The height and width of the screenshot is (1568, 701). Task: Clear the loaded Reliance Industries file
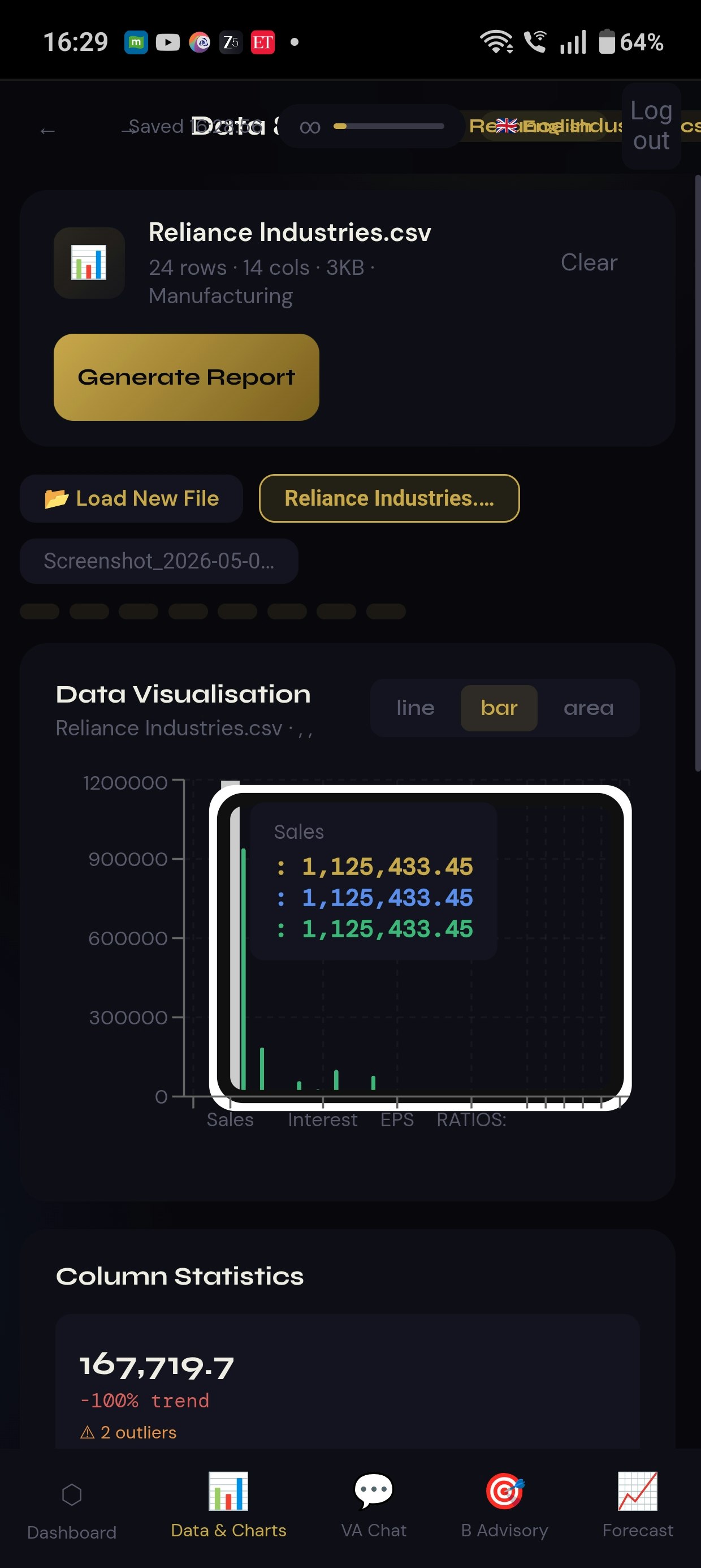coord(589,262)
